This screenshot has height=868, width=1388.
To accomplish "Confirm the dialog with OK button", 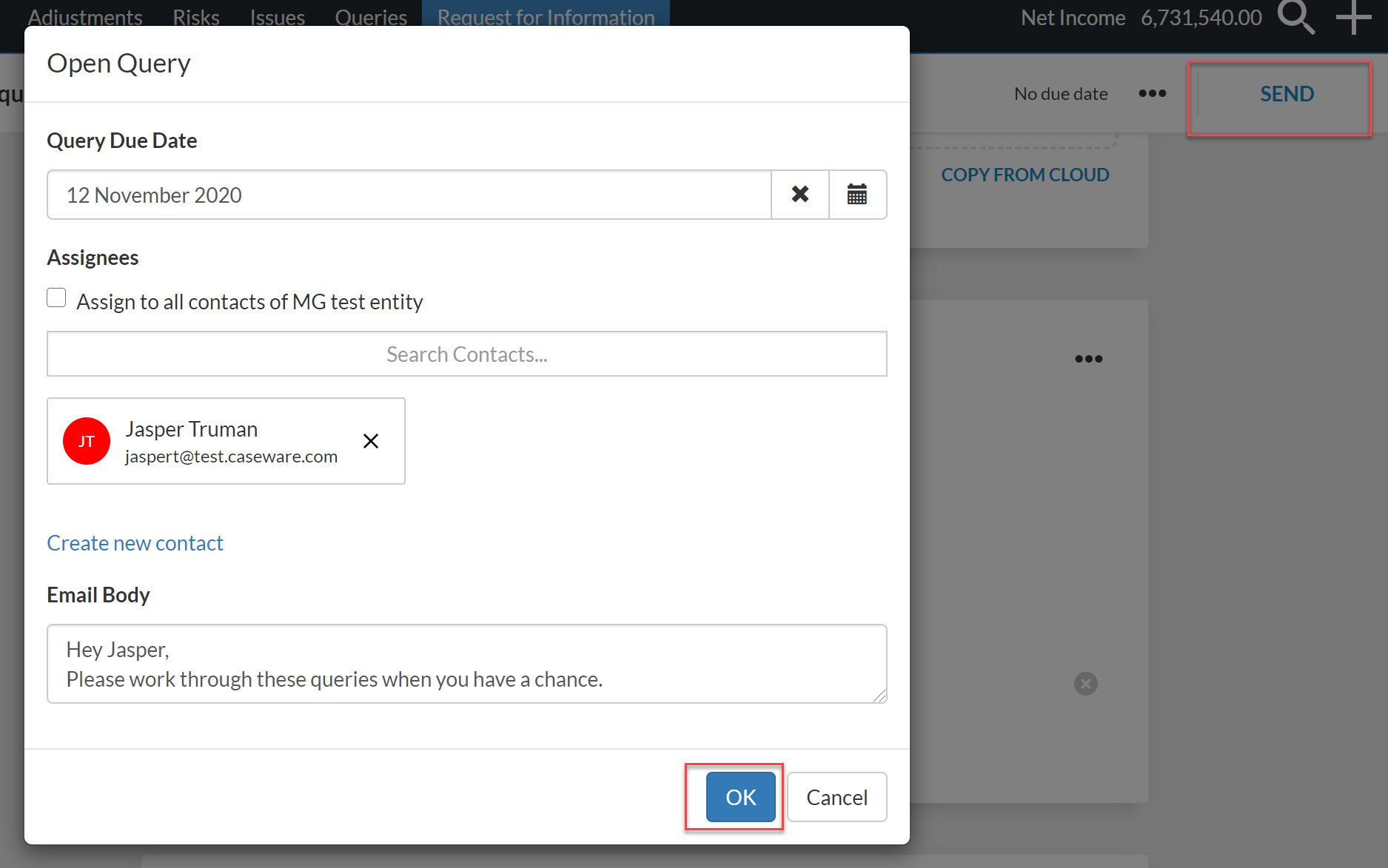I will [741, 797].
